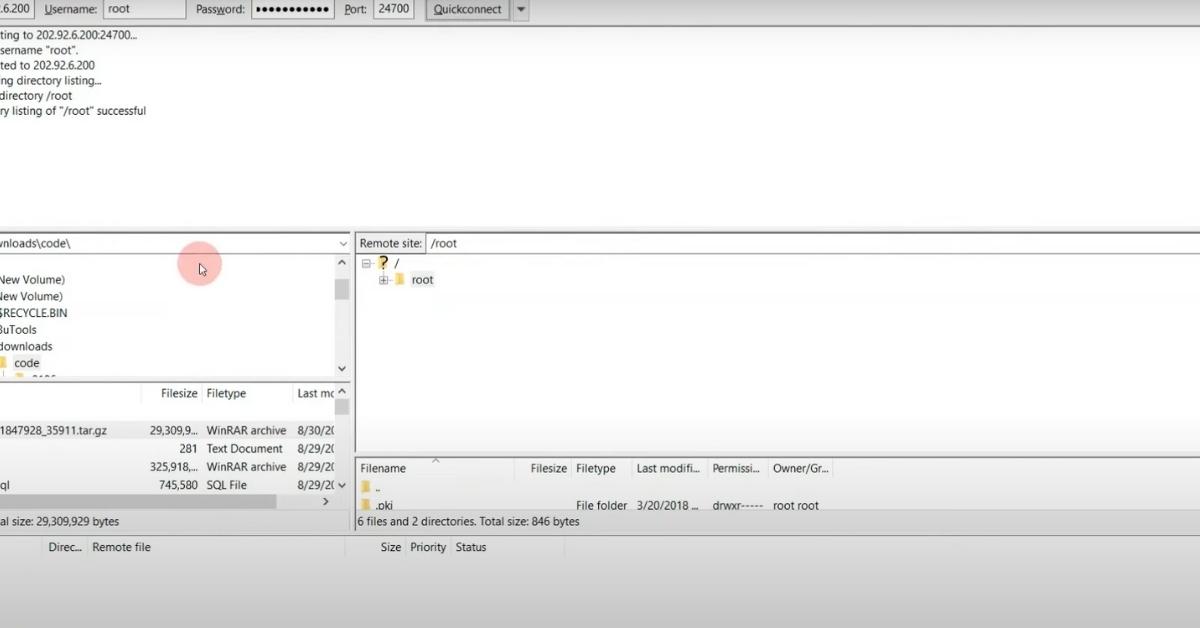Collapse the remote root slash node

pos(367,263)
